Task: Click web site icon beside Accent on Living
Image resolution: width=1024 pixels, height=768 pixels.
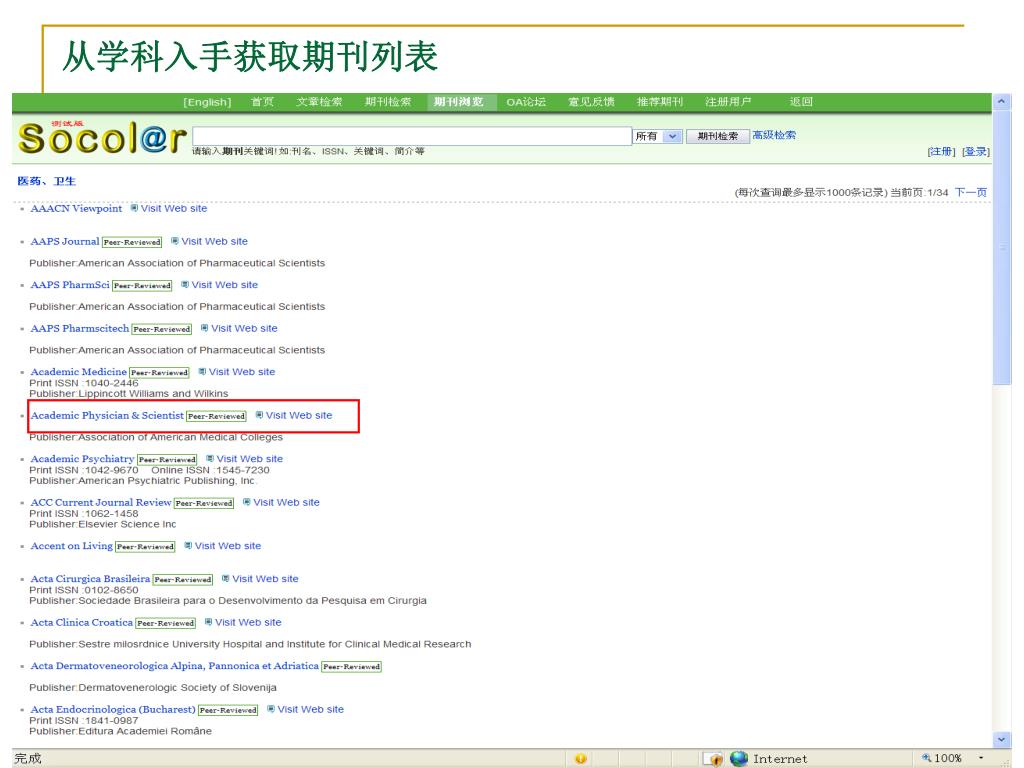Action: coord(187,546)
